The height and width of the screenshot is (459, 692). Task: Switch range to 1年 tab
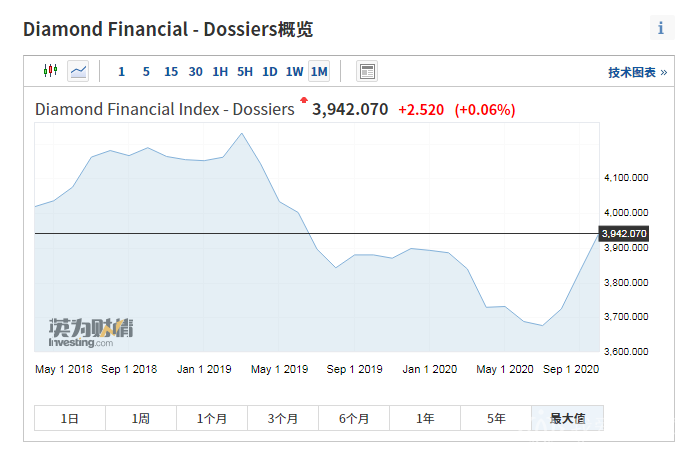pos(425,419)
